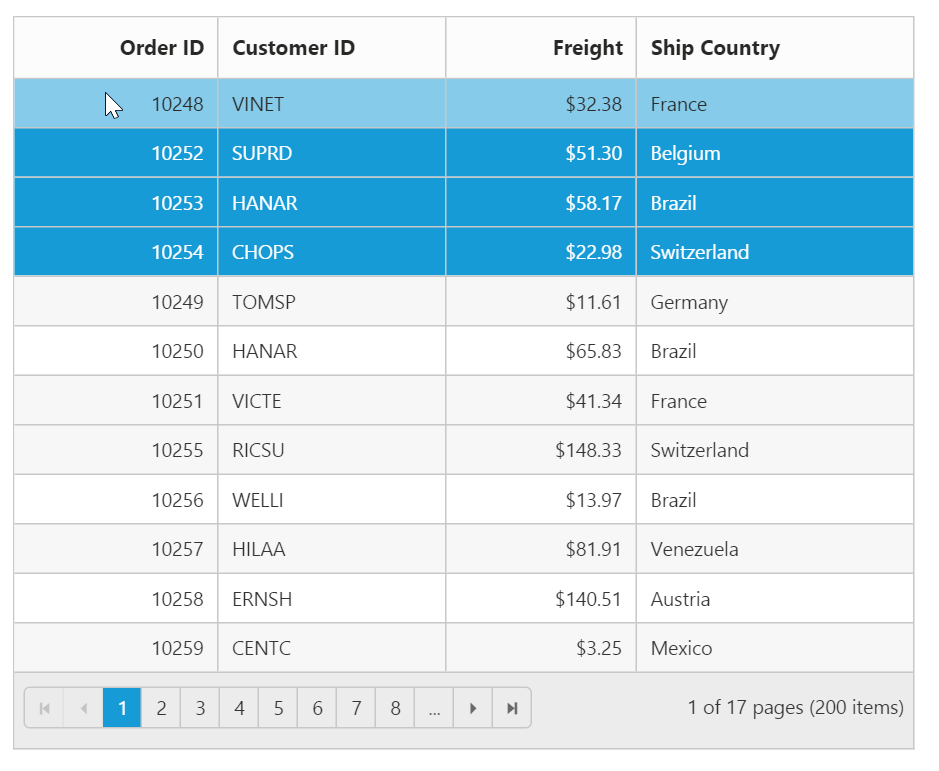Select page 5 in the pager
939x771 pixels.
click(x=278, y=708)
